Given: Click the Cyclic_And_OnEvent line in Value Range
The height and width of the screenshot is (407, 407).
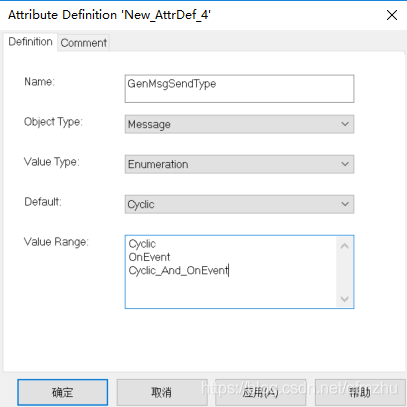Looking at the screenshot, I should [179, 270].
